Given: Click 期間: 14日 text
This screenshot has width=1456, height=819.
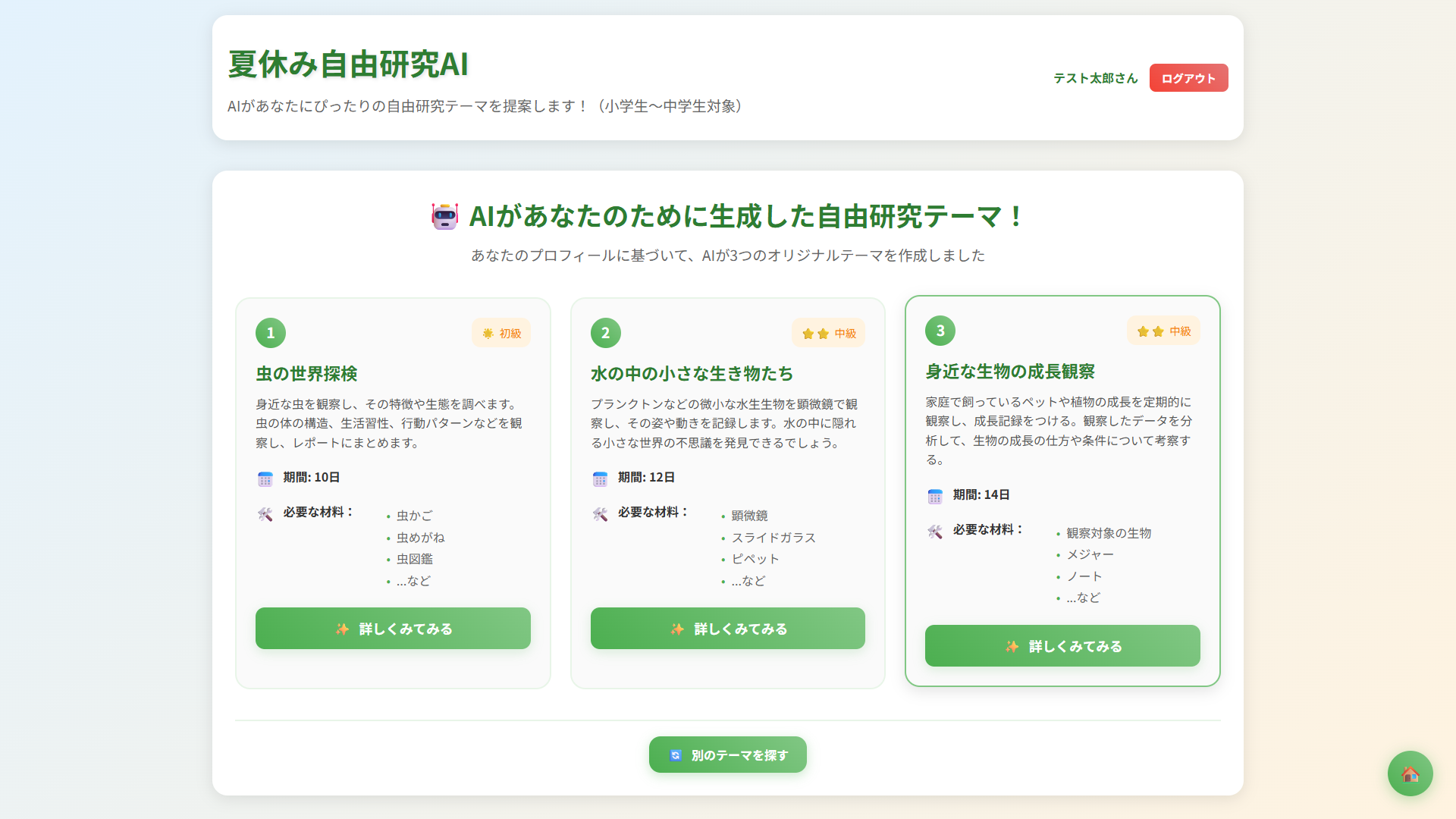Looking at the screenshot, I should 981,494.
